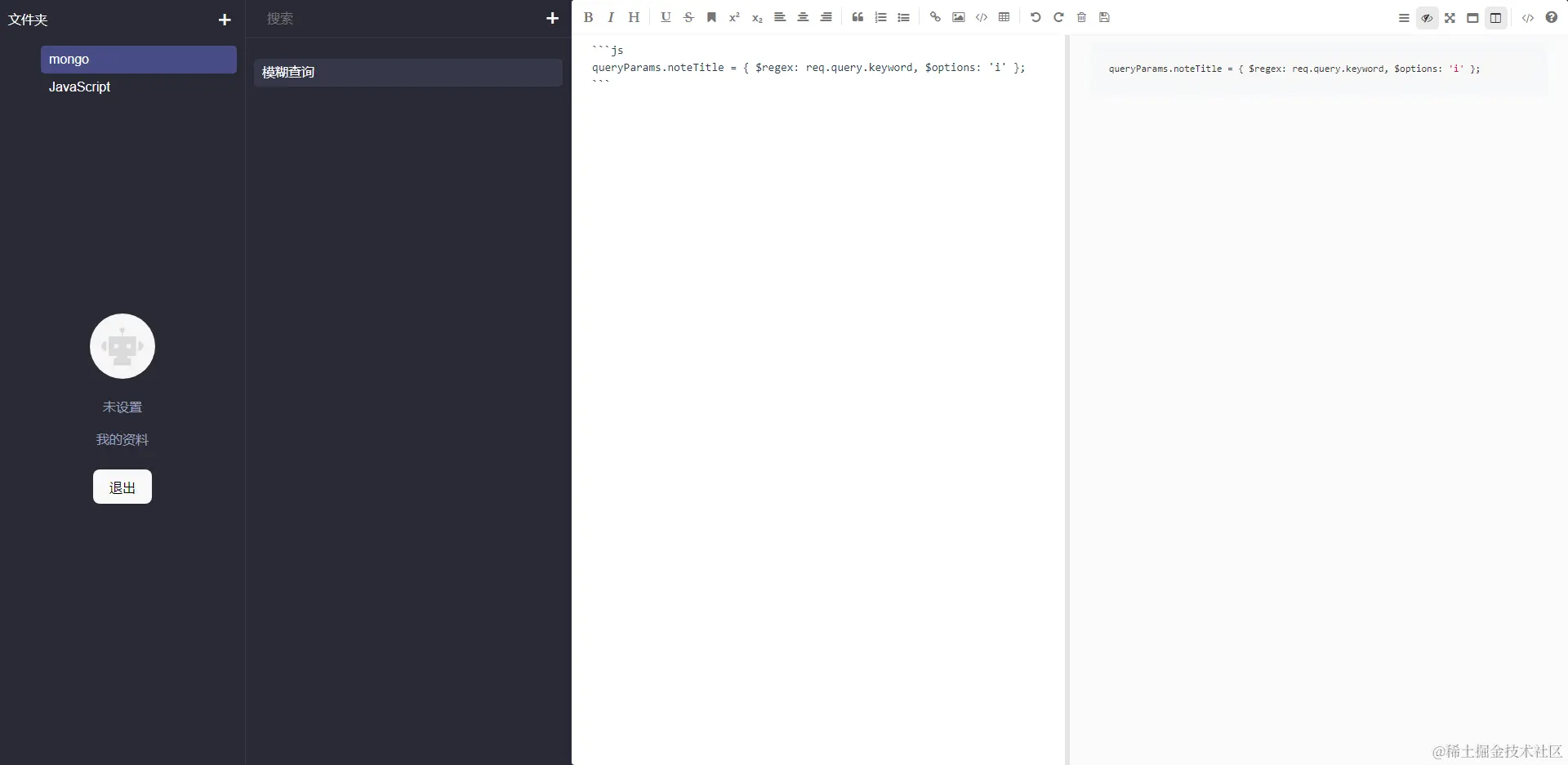The height and width of the screenshot is (765, 1568).
Task: Insert a code block from the left toolbar
Action: pyautogui.click(x=981, y=17)
